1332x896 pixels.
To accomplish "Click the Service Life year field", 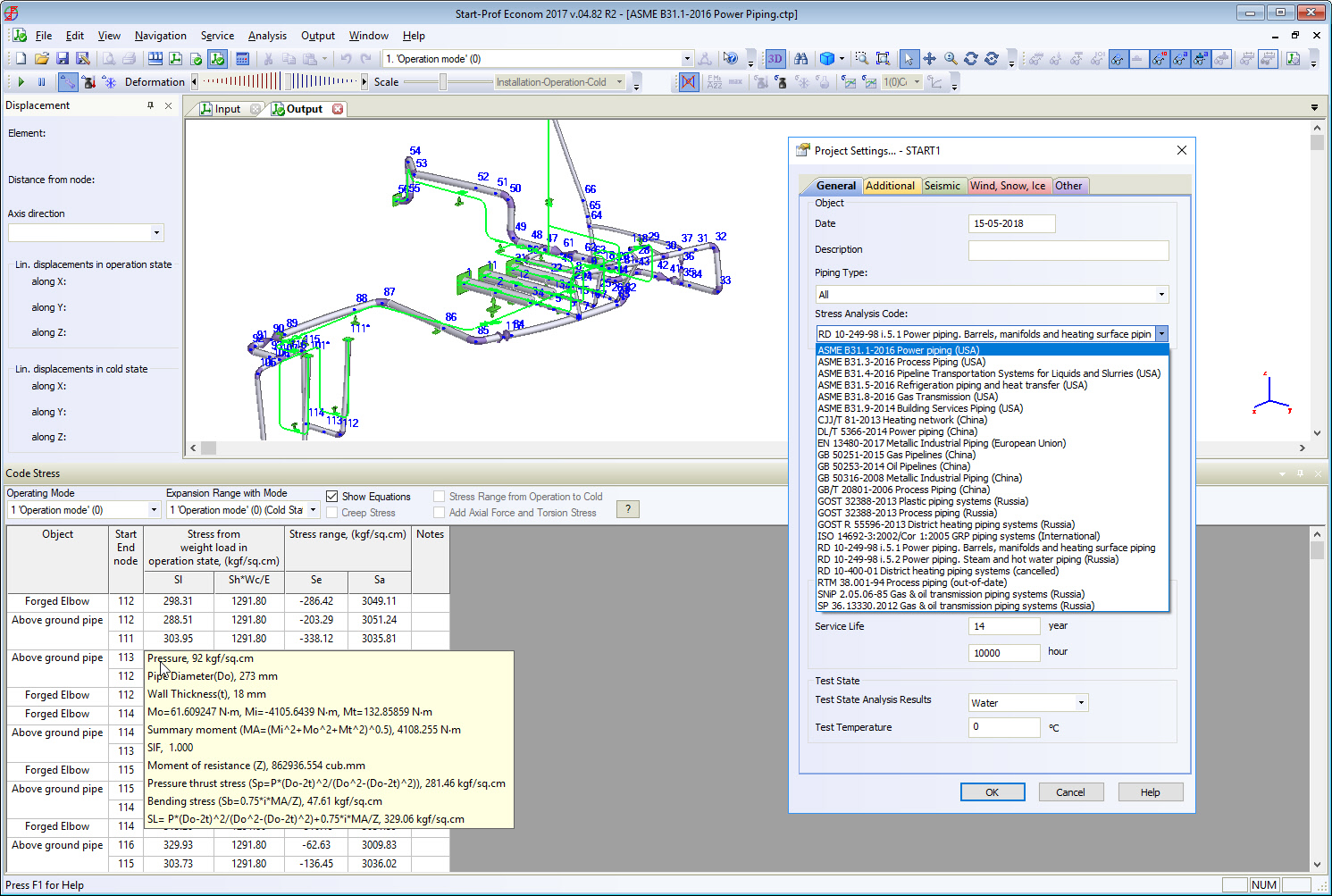I will [x=1004, y=626].
